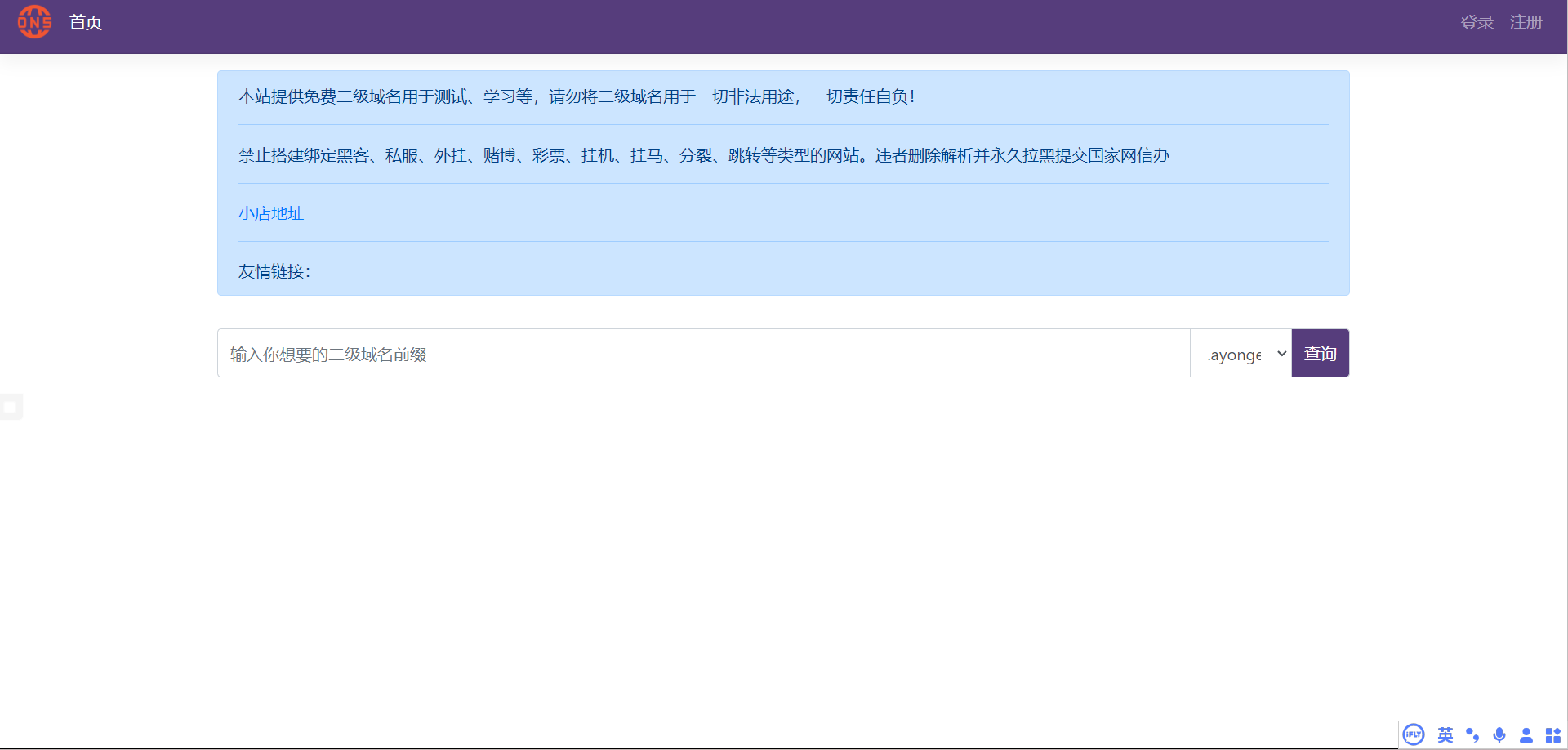Viewport: 1568px width, 750px height.
Task: Open the 注册 registration page
Action: [x=1526, y=23]
